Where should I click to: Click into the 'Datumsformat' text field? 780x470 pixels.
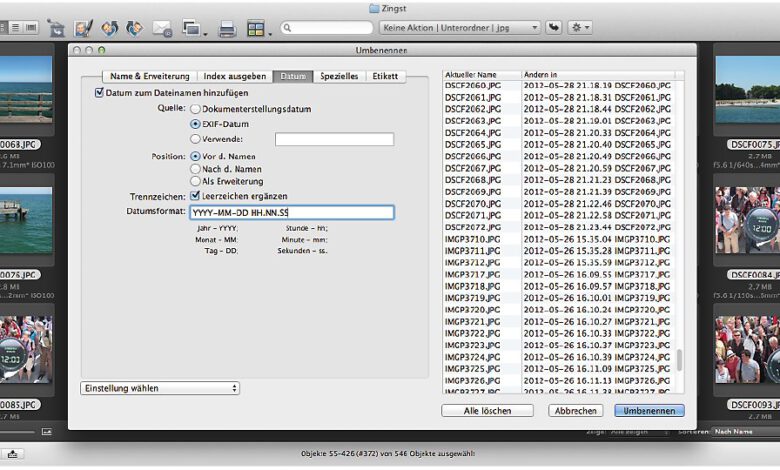(290, 213)
